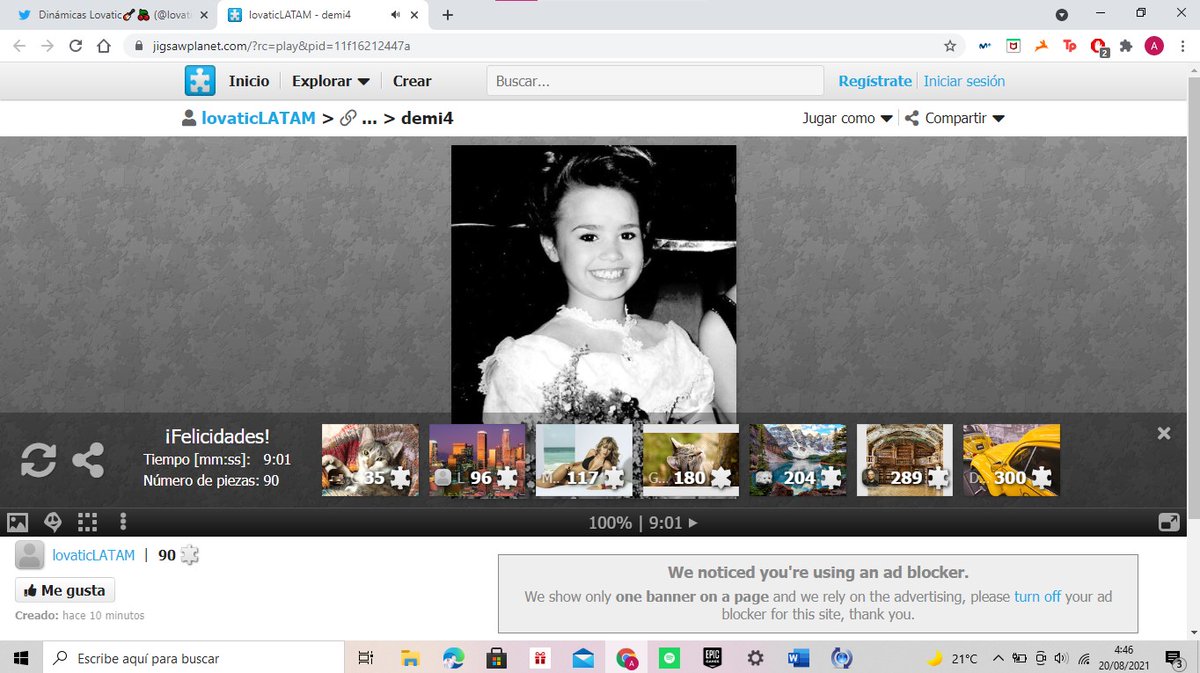
Task: Click the Me gusta button
Action: pos(65,590)
